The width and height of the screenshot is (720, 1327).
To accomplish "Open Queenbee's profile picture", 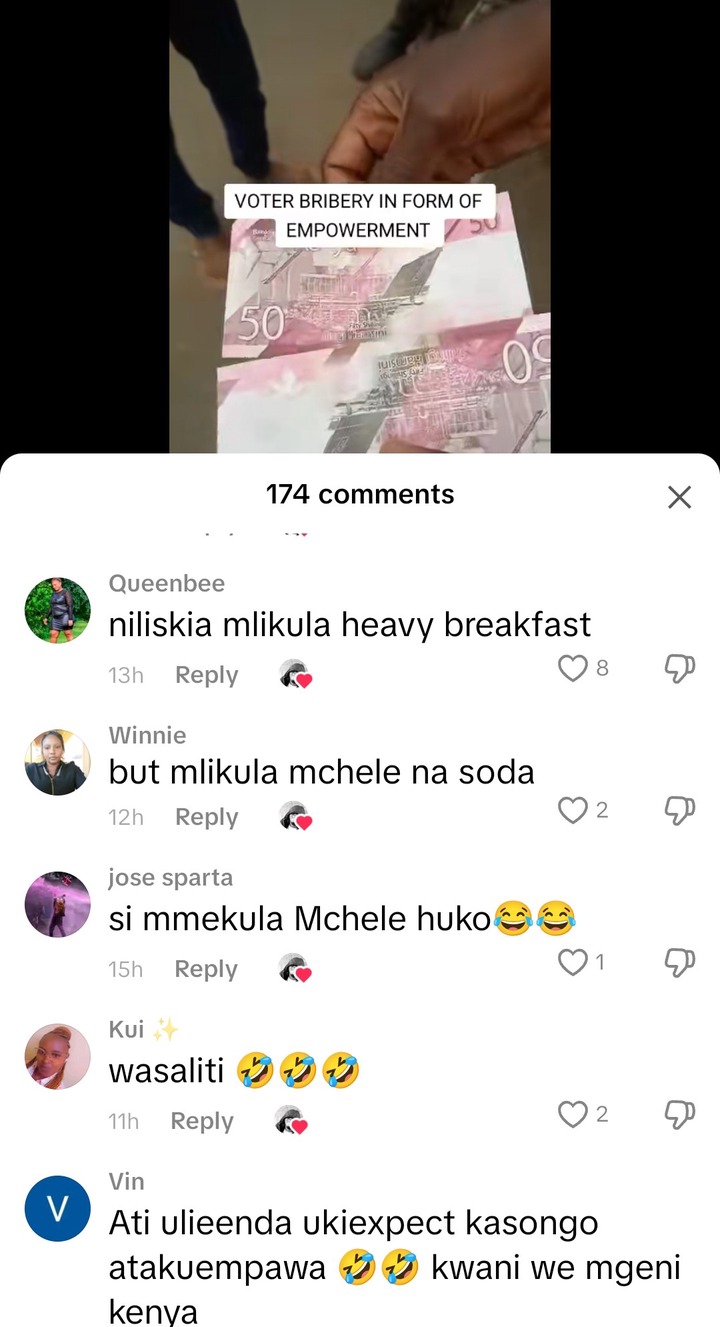I will coord(57,610).
